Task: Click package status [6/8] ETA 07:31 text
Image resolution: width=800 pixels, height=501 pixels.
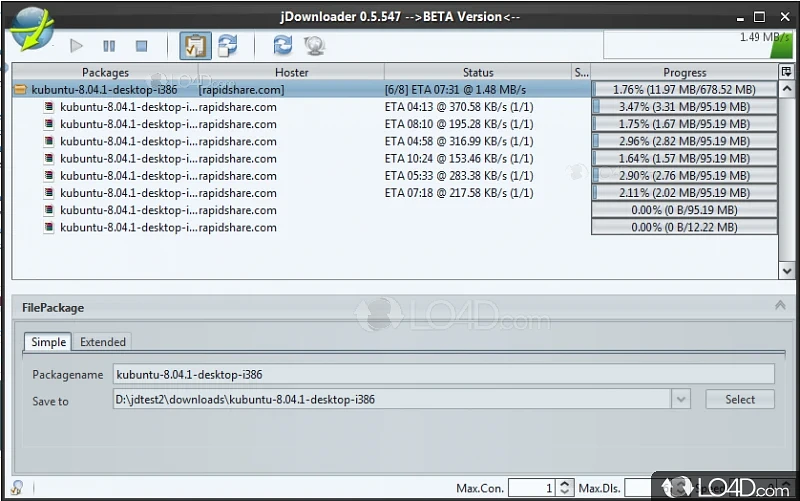Action: tap(455, 90)
